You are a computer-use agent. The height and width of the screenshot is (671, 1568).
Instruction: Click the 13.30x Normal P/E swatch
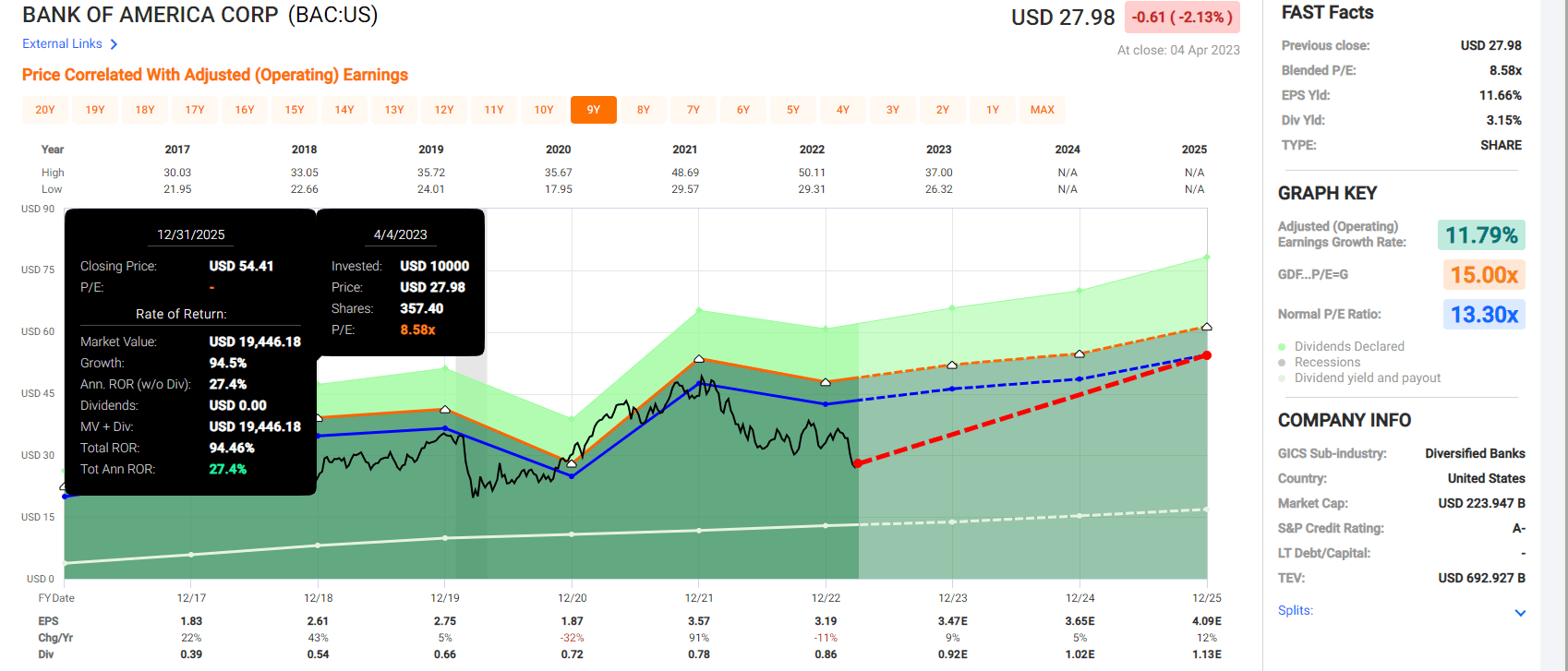1484,315
